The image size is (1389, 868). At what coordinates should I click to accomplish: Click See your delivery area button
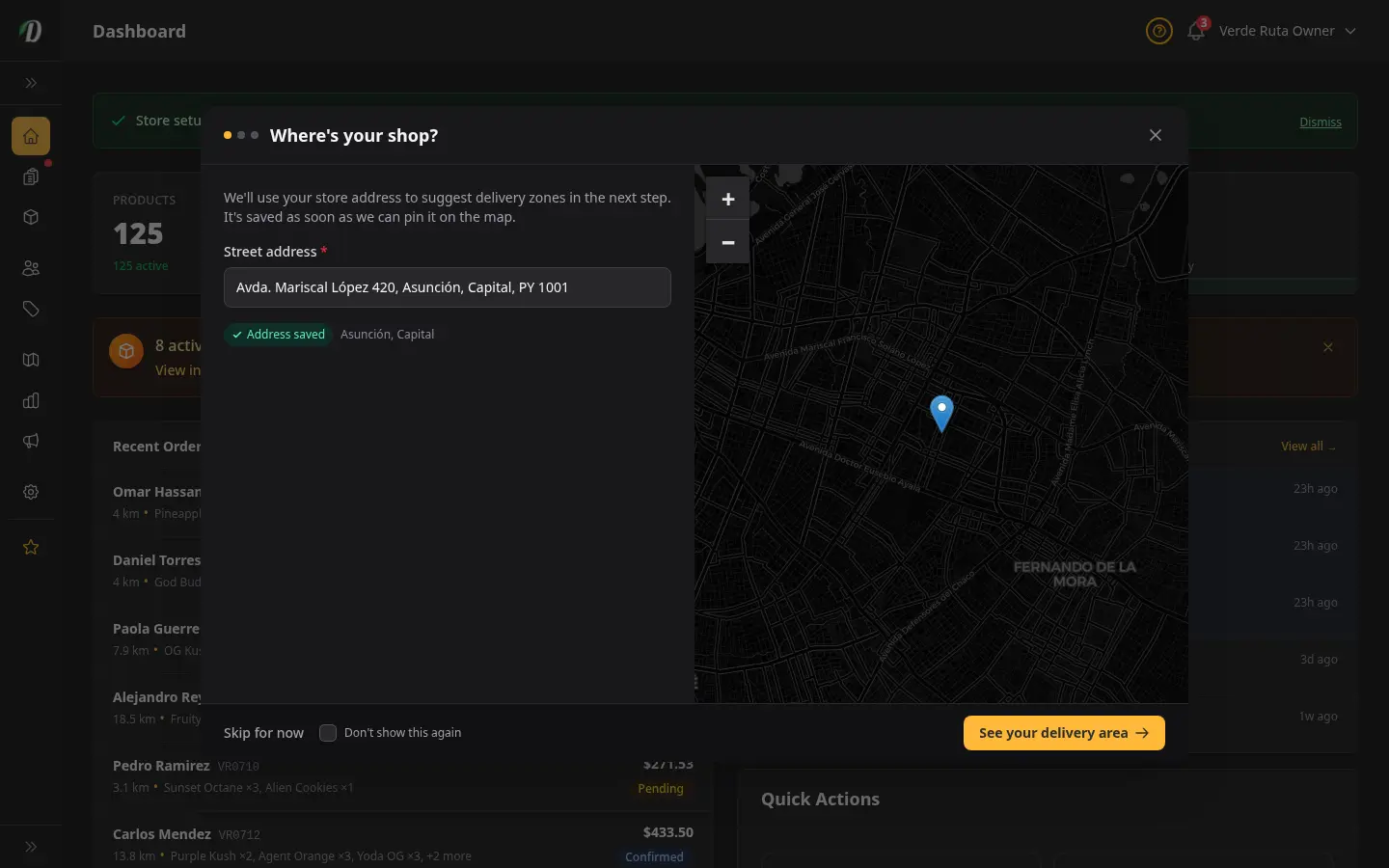tap(1064, 733)
